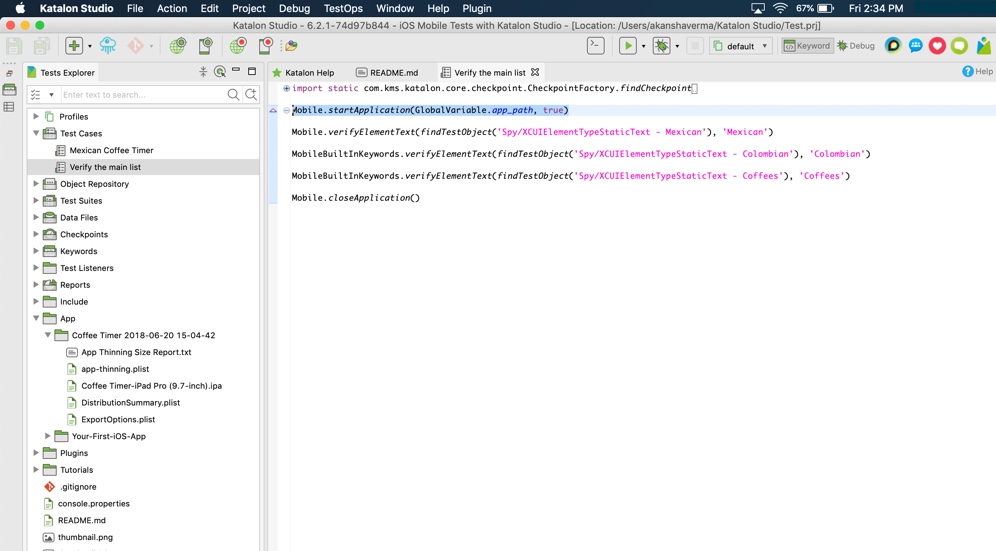Expand the folded import statements

pyautogui.click(x=286, y=88)
